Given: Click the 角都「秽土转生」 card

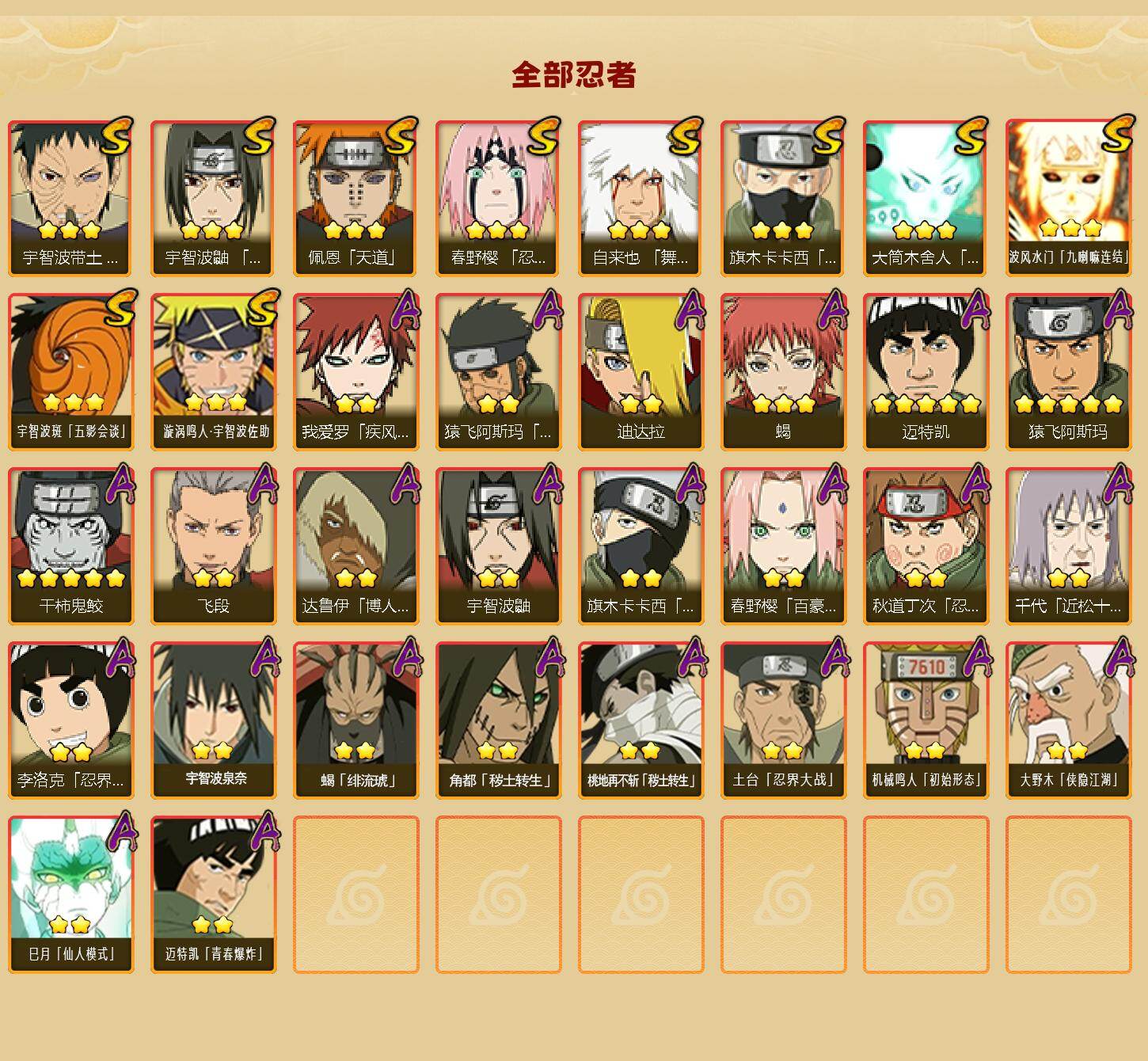Looking at the screenshot, I should (498, 721).
